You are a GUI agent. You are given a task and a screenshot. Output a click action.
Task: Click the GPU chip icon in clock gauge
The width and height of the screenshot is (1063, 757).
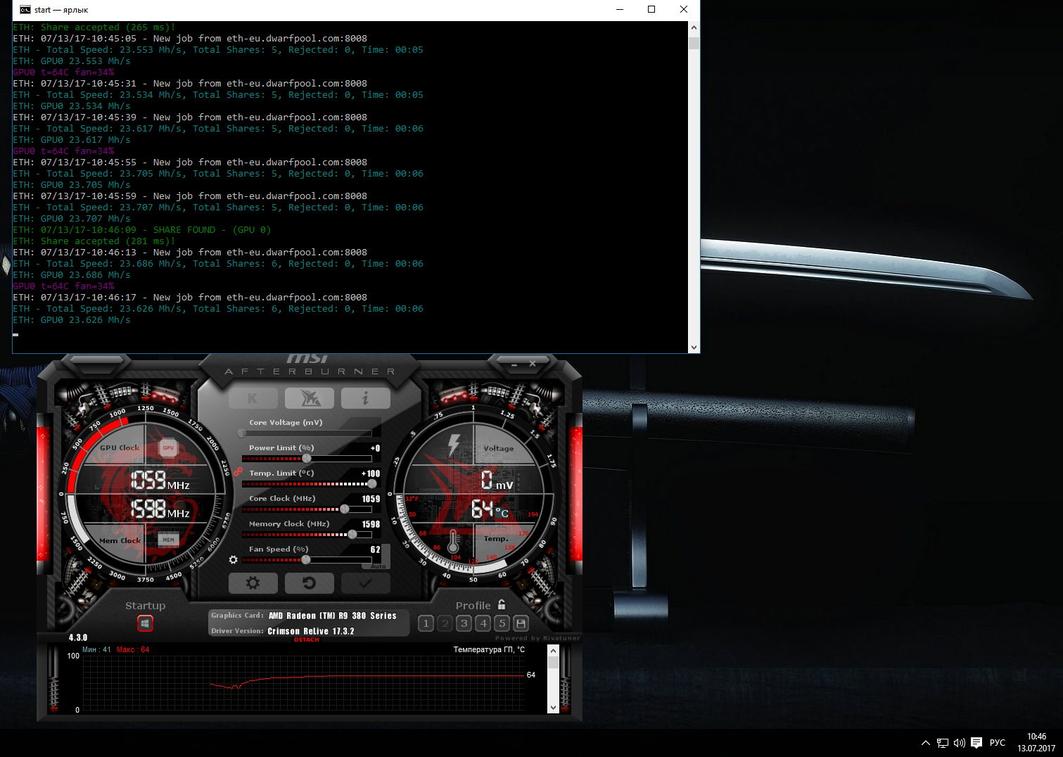(167, 448)
